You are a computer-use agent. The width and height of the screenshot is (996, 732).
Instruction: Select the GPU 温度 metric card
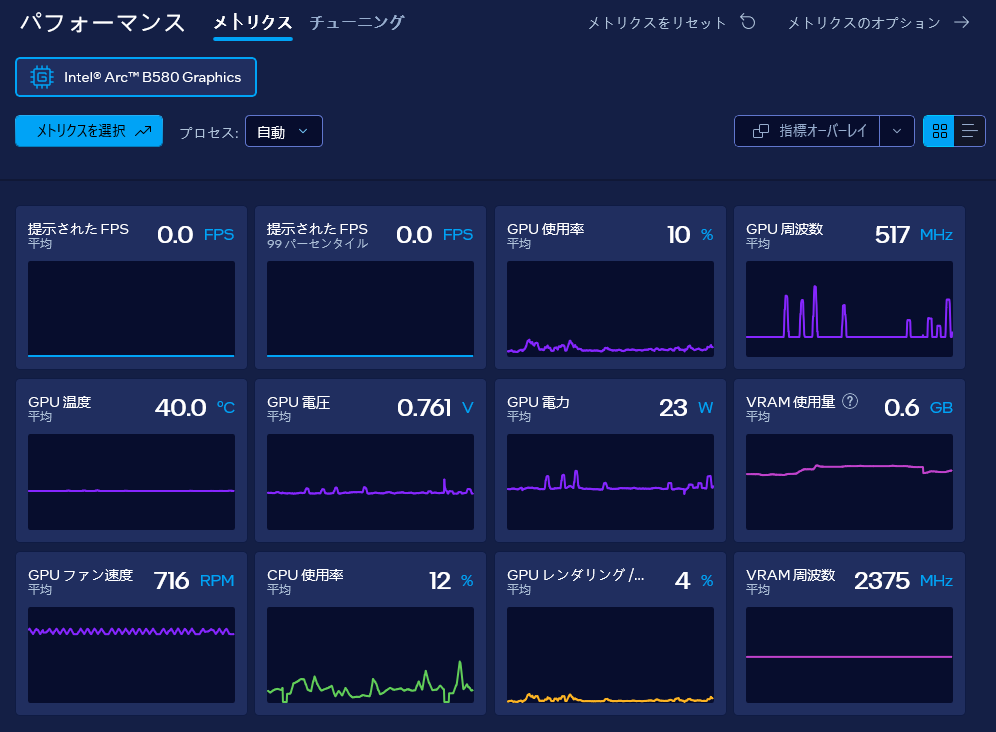point(131,461)
